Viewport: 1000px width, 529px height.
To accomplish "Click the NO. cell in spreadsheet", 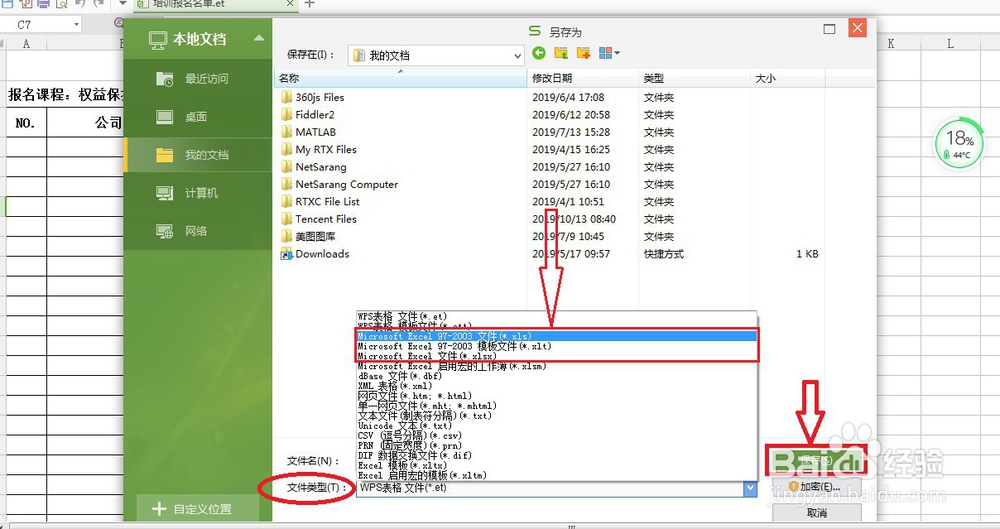I will [x=26, y=123].
